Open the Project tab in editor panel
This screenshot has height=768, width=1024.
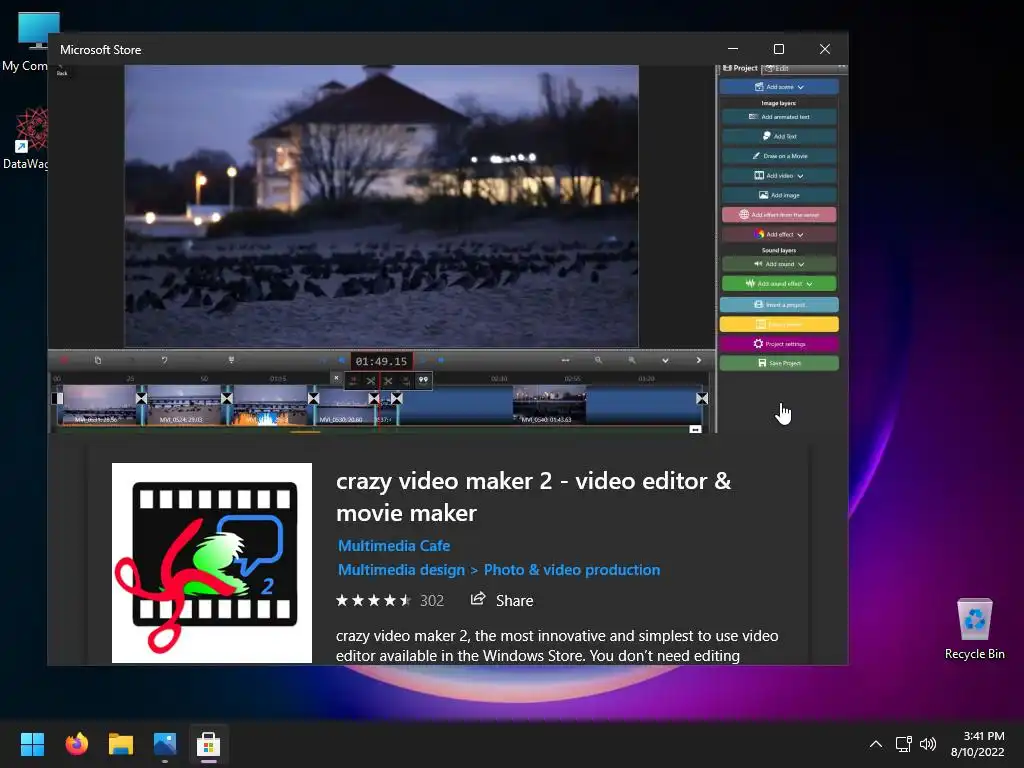click(x=740, y=68)
